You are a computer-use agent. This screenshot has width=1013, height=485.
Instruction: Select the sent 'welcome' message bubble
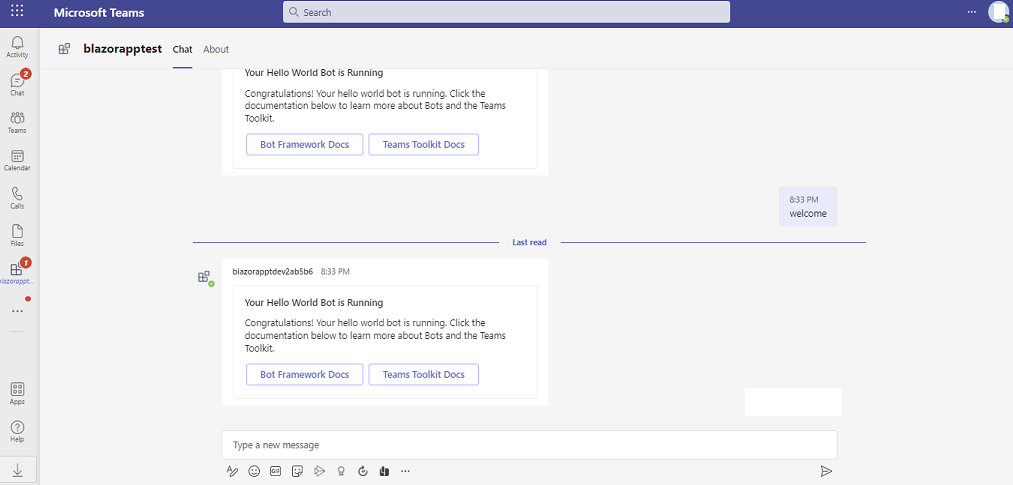808,207
